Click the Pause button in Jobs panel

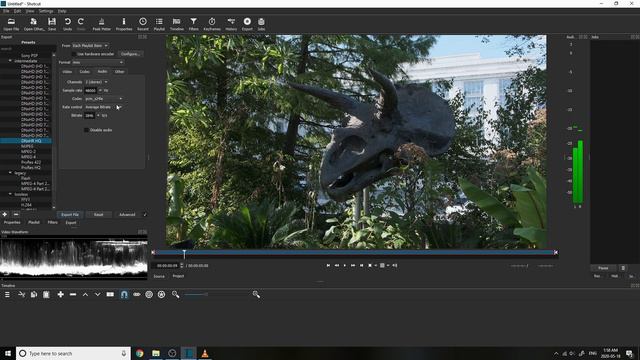pyautogui.click(x=604, y=268)
